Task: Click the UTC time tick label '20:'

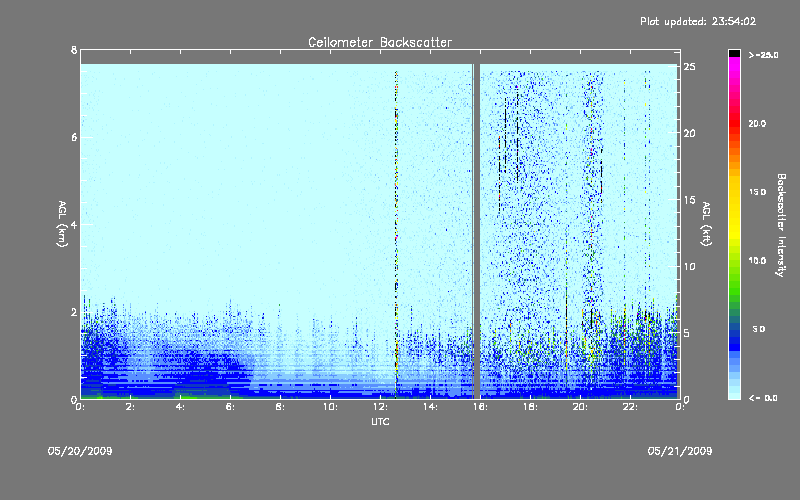Action: tap(580, 407)
